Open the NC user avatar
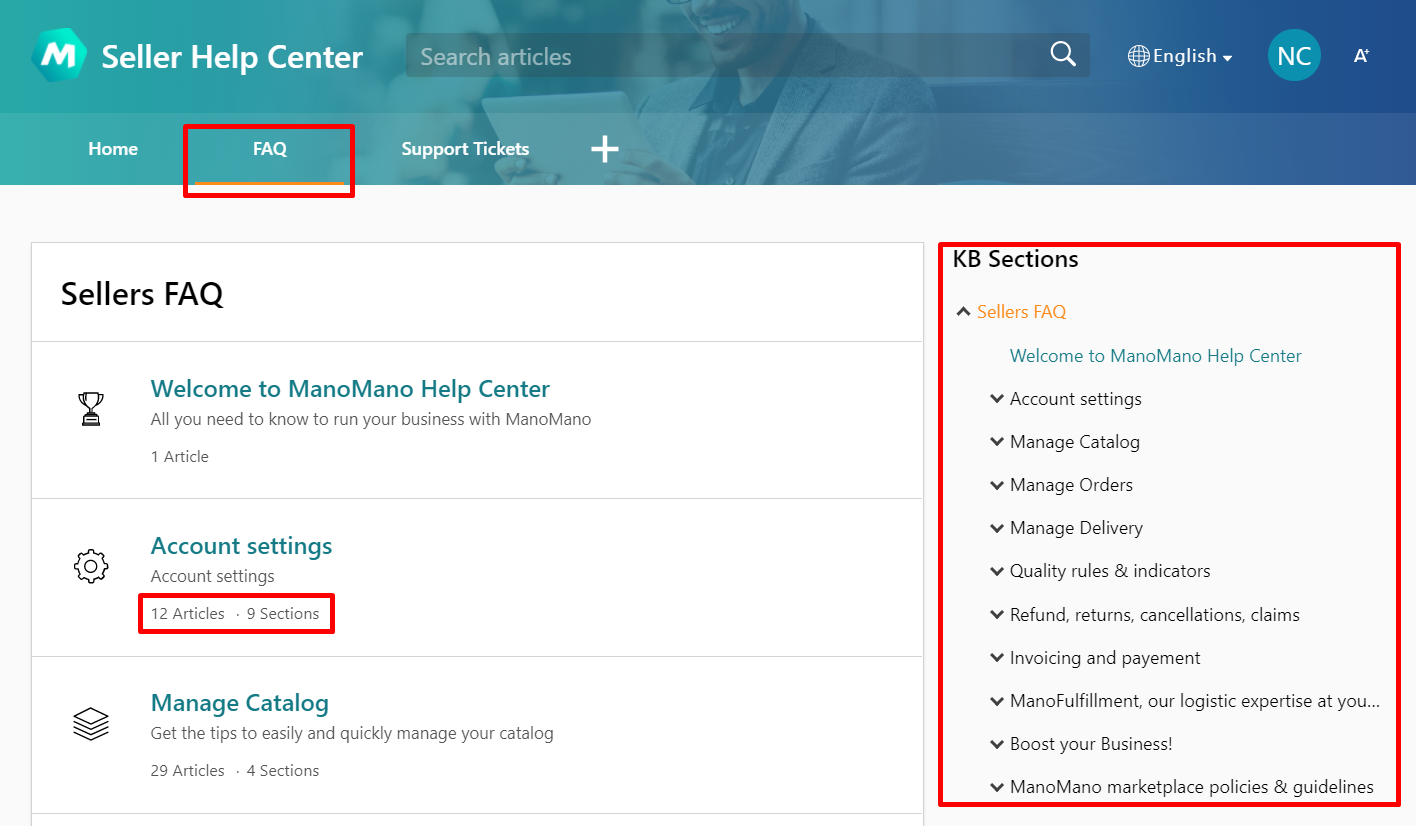1416x826 pixels. click(1294, 56)
